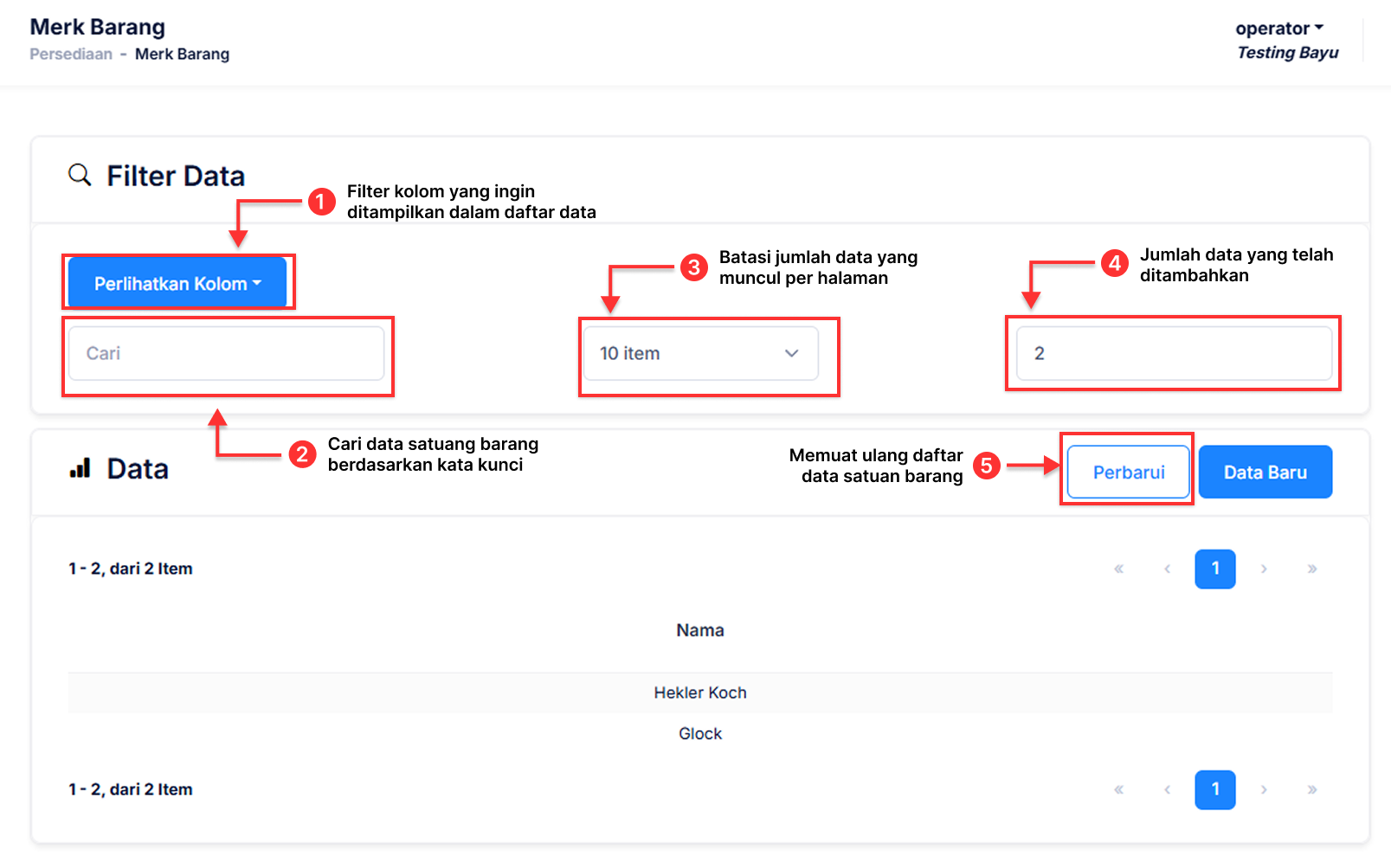Viewport: 1391px width, 868px height.
Task: Select page 1 in bottom pagination
Action: [1215, 789]
